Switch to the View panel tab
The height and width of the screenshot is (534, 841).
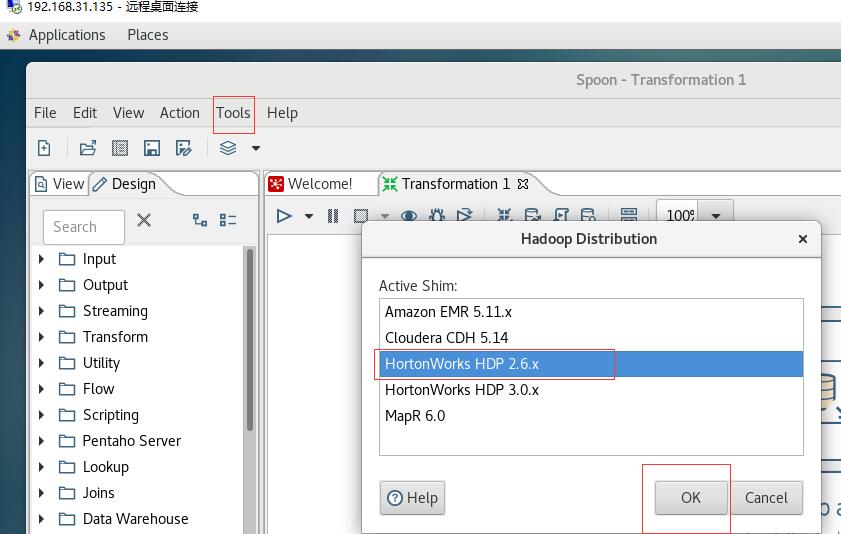60,184
